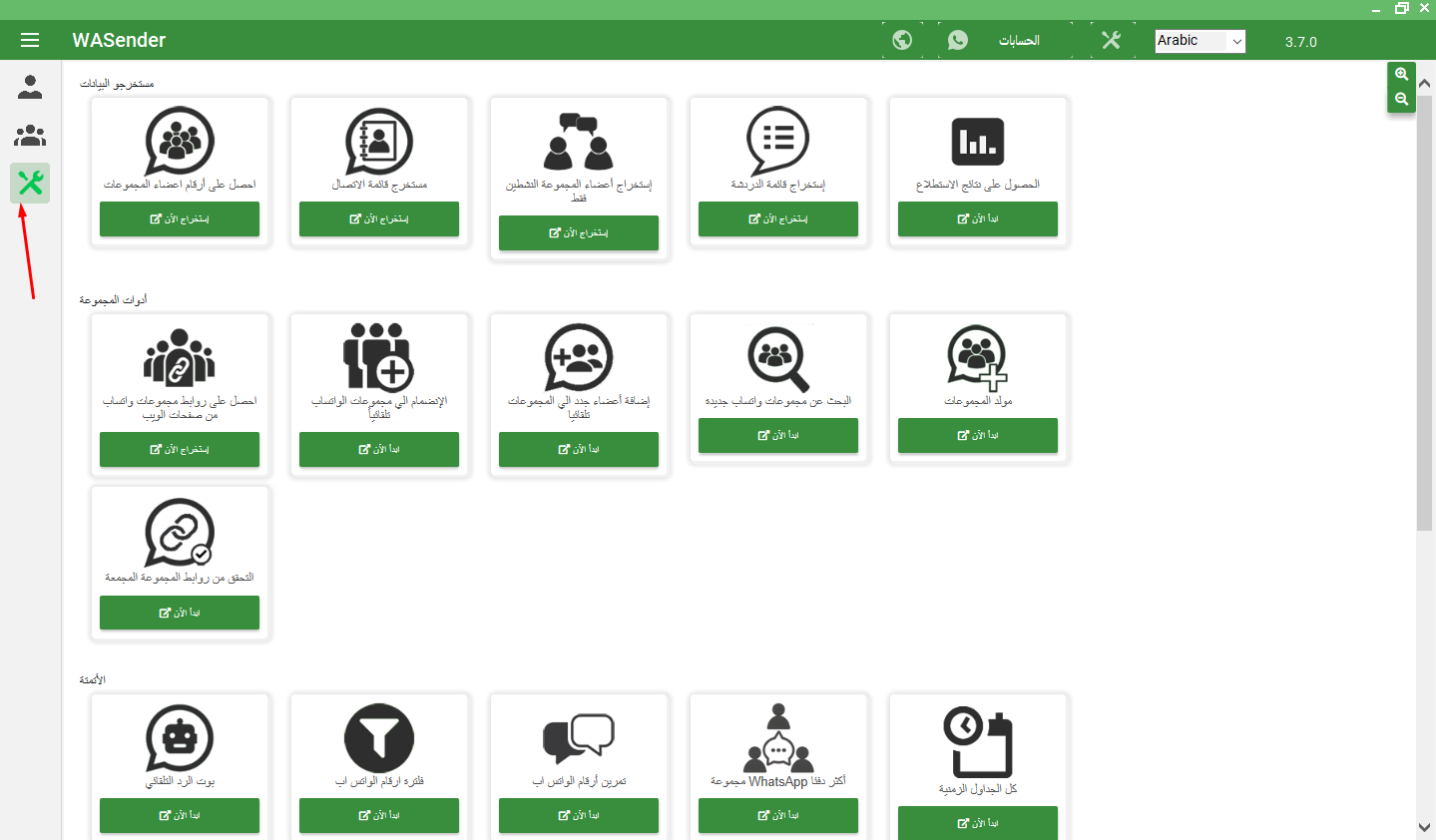Open the hamburger menu in header

pyautogui.click(x=30, y=40)
